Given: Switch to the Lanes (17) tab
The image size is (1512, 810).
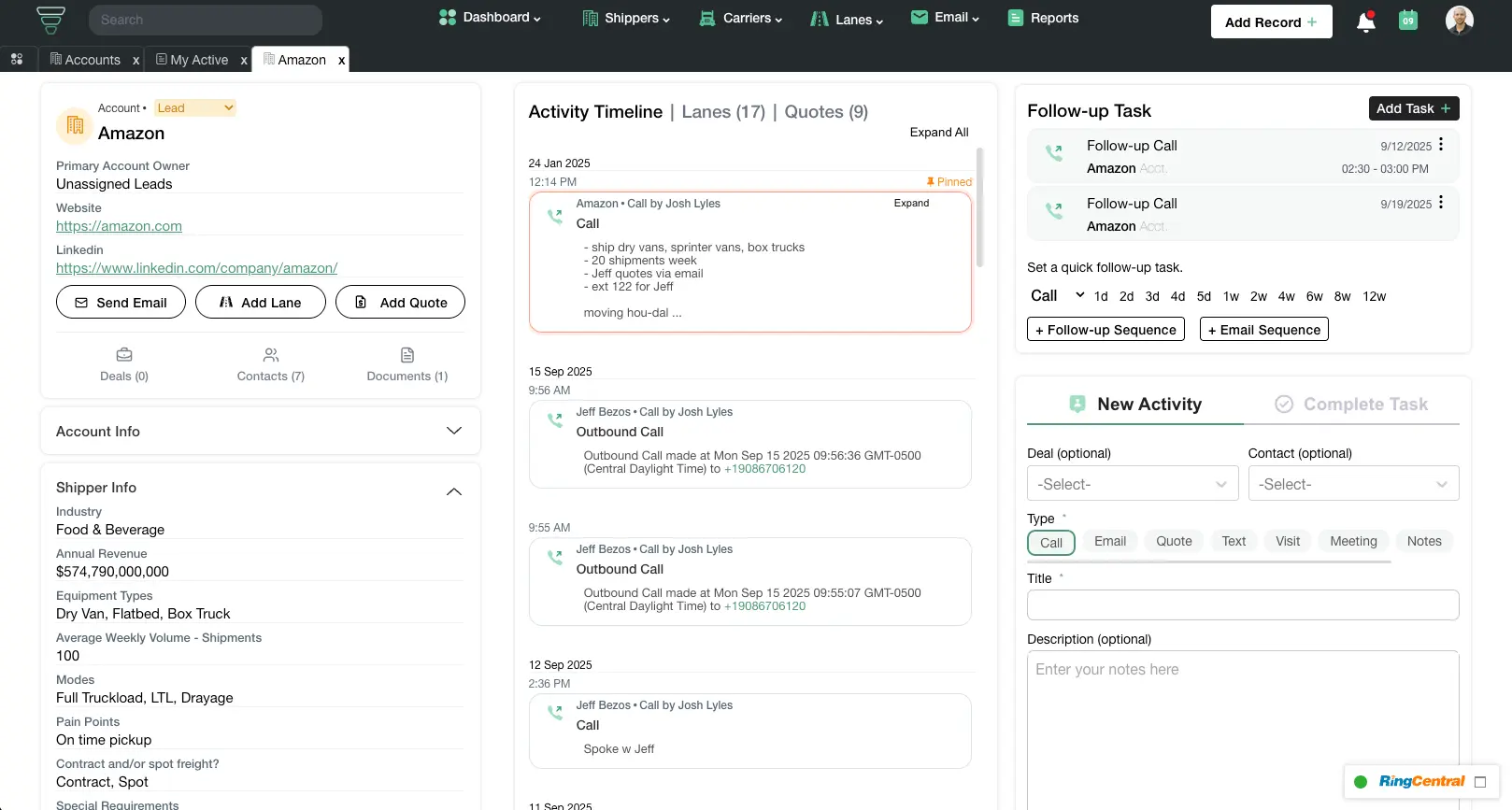Looking at the screenshot, I should [723, 112].
